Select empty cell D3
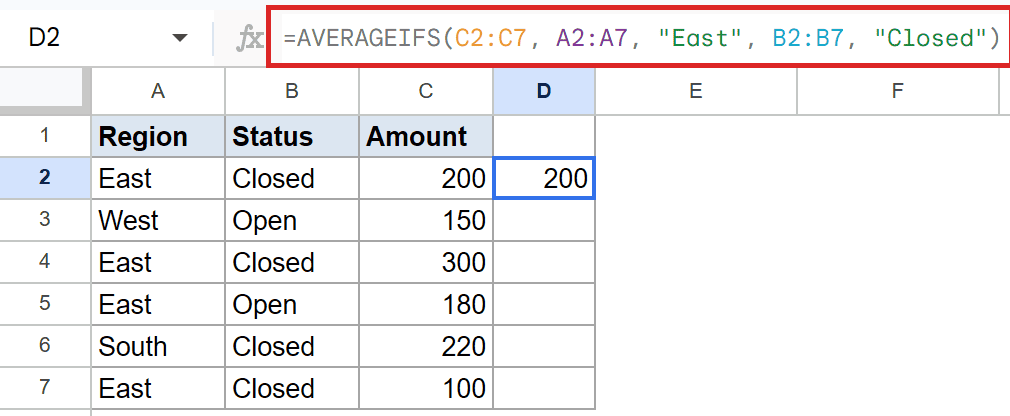The height and width of the screenshot is (416, 1010). (544, 220)
